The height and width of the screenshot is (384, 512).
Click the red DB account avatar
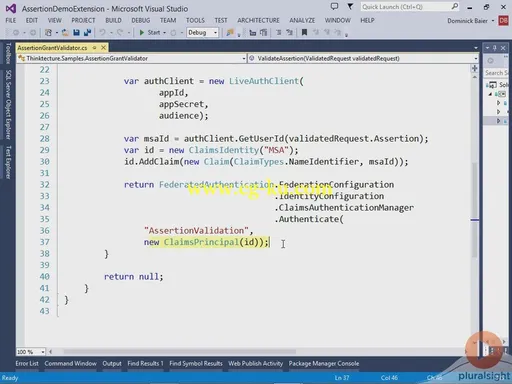(503, 21)
